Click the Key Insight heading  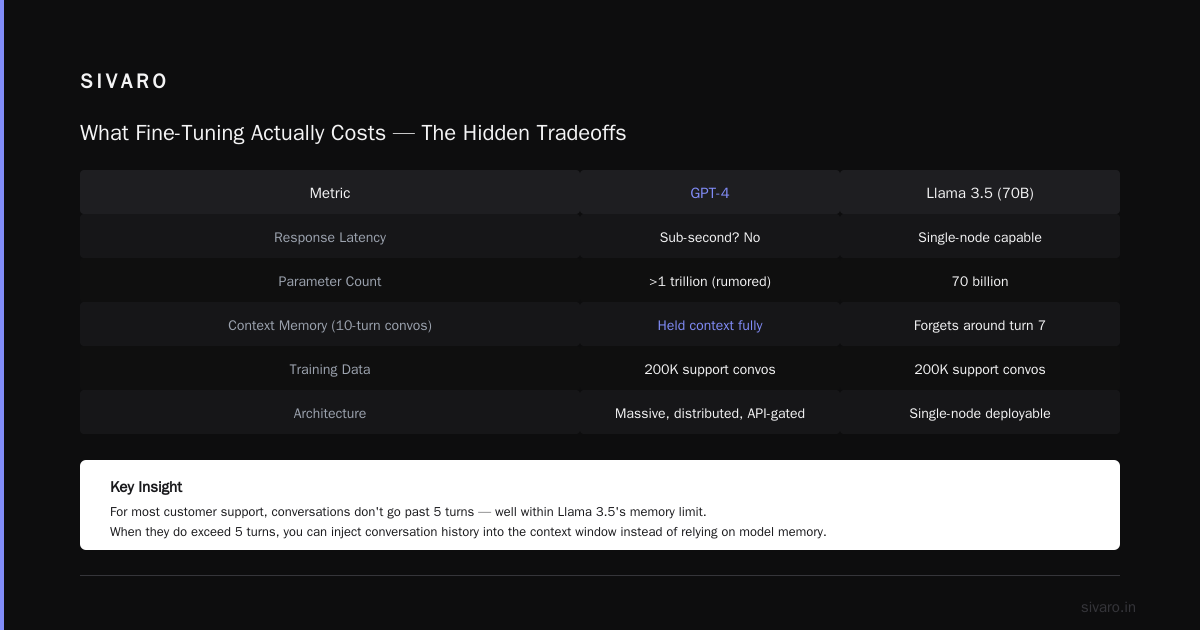[146, 487]
